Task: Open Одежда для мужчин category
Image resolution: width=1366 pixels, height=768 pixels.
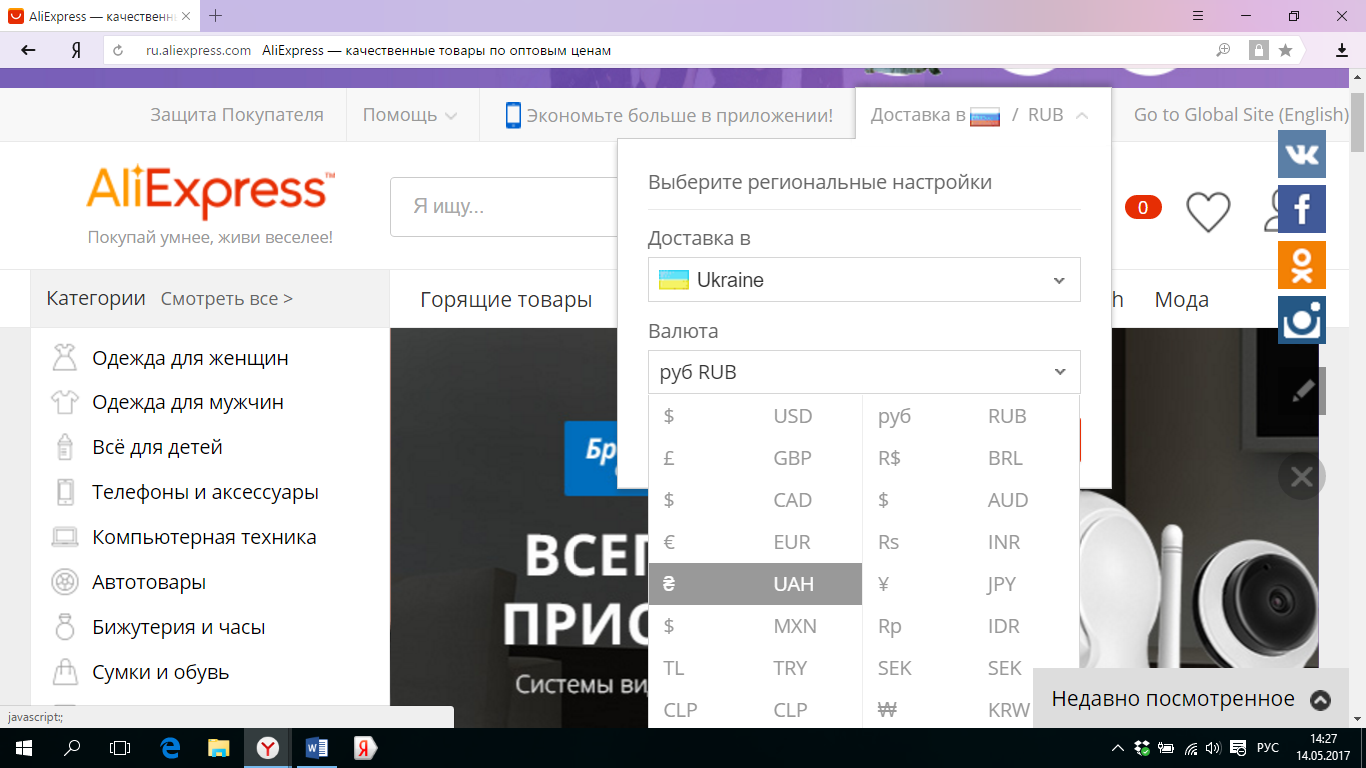Action: pyautogui.click(x=188, y=402)
